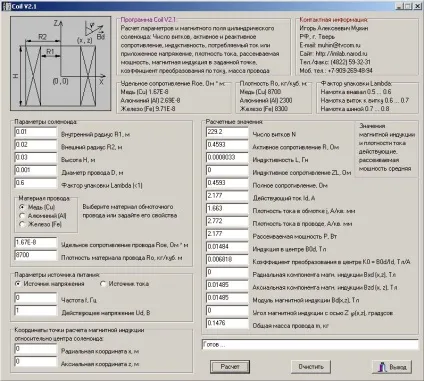424x381 pixels.
Task: Click Намотка шиной 0.7...0.8 reference
Action: (x=355, y=109)
